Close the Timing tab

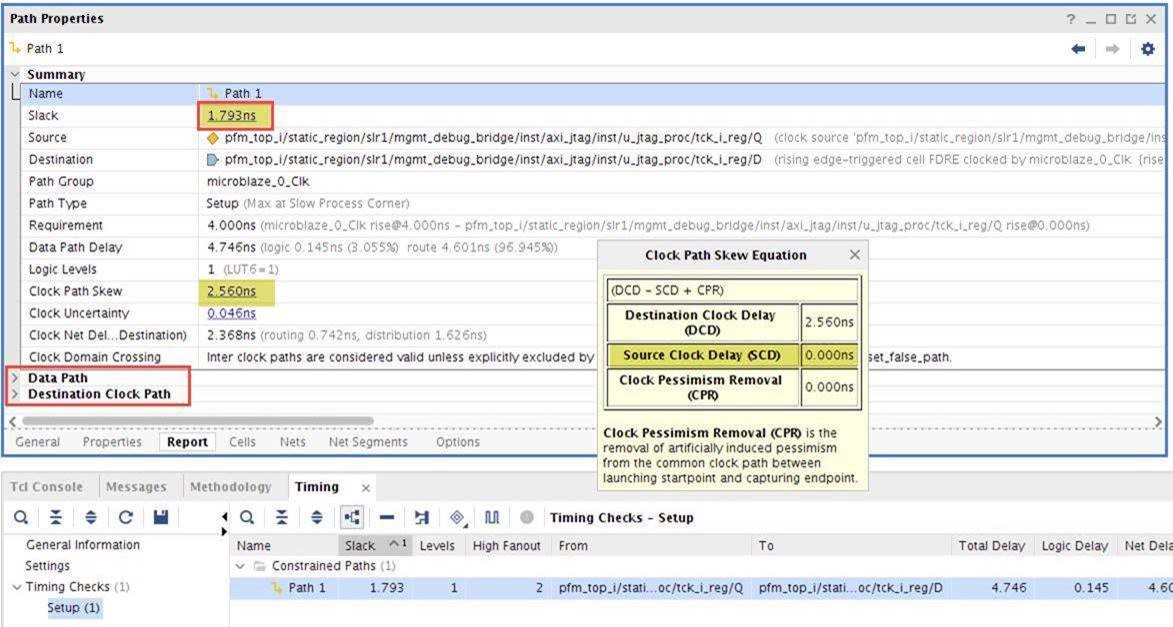tap(366, 488)
